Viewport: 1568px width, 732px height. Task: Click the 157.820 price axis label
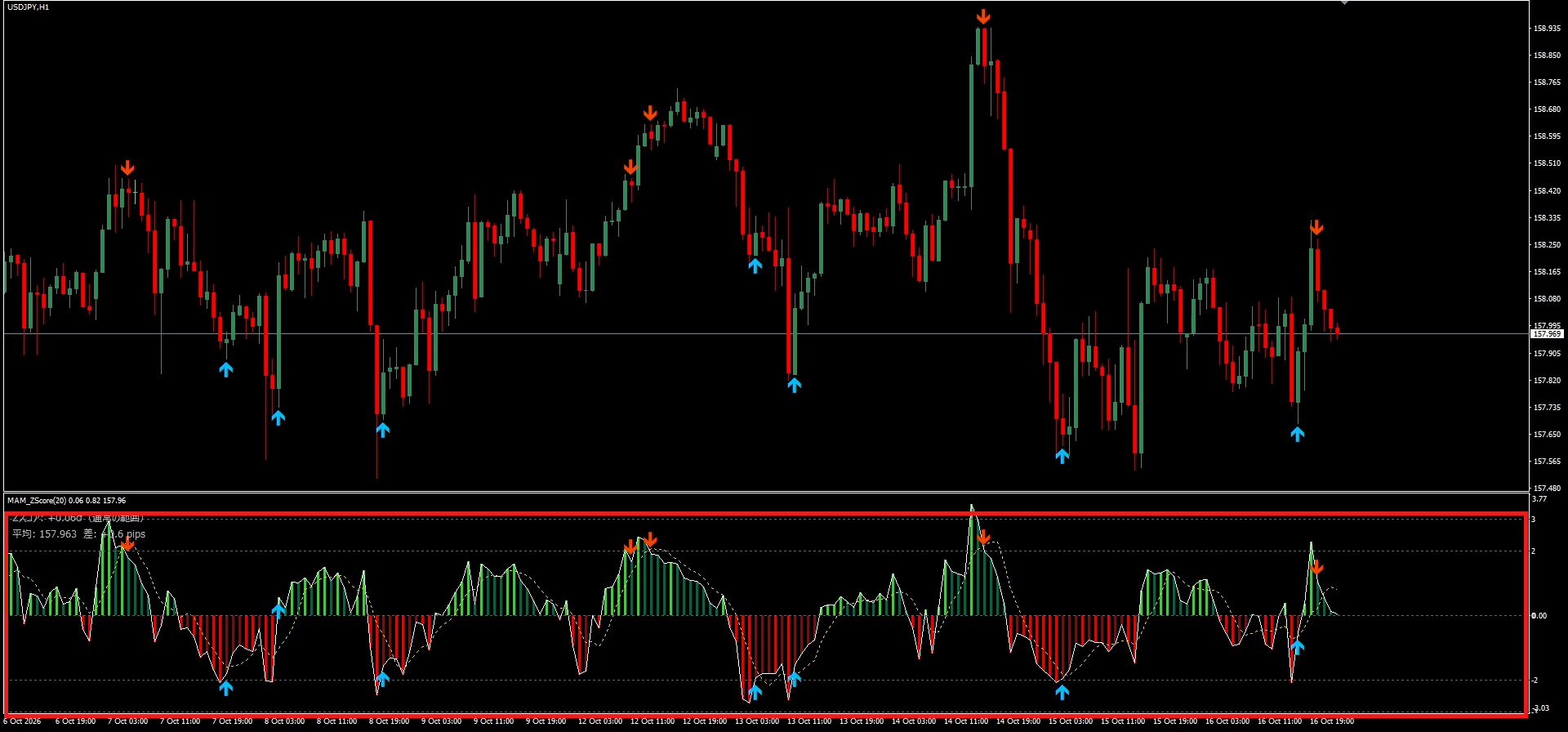click(1548, 381)
